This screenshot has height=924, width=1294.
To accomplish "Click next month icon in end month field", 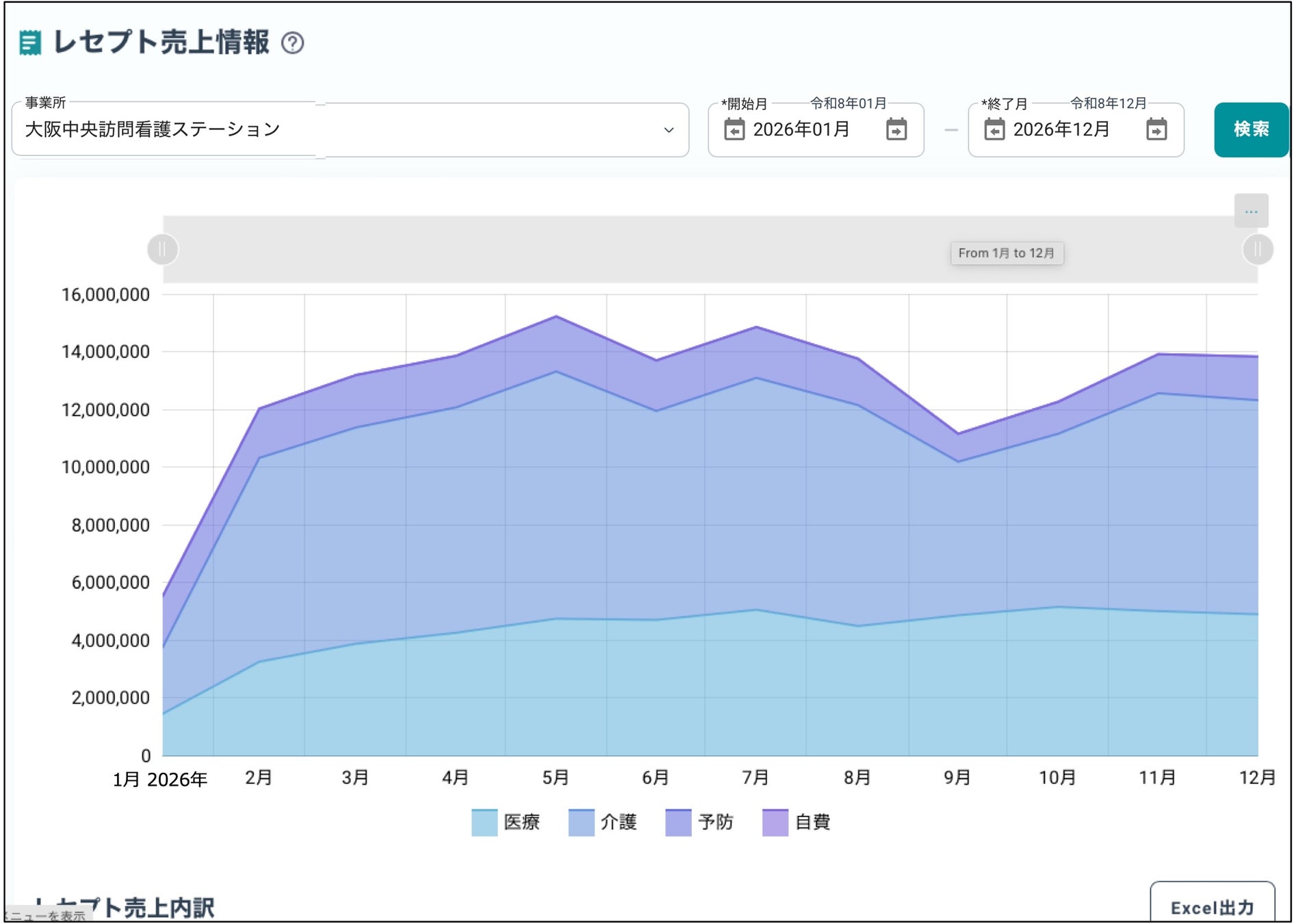I will [1156, 129].
